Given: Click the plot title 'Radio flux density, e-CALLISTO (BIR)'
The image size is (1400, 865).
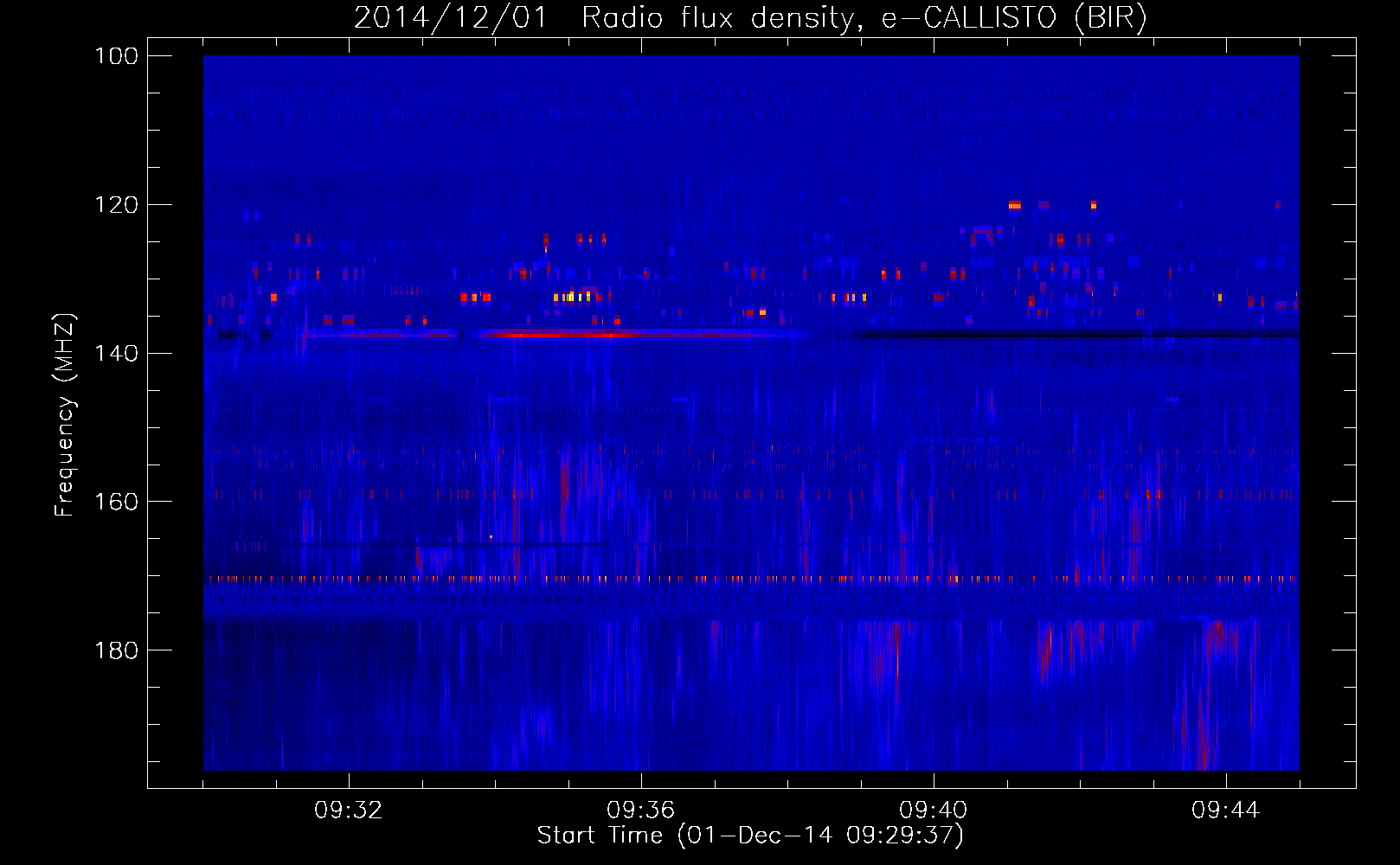Looking at the screenshot, I should click(864, 17).
